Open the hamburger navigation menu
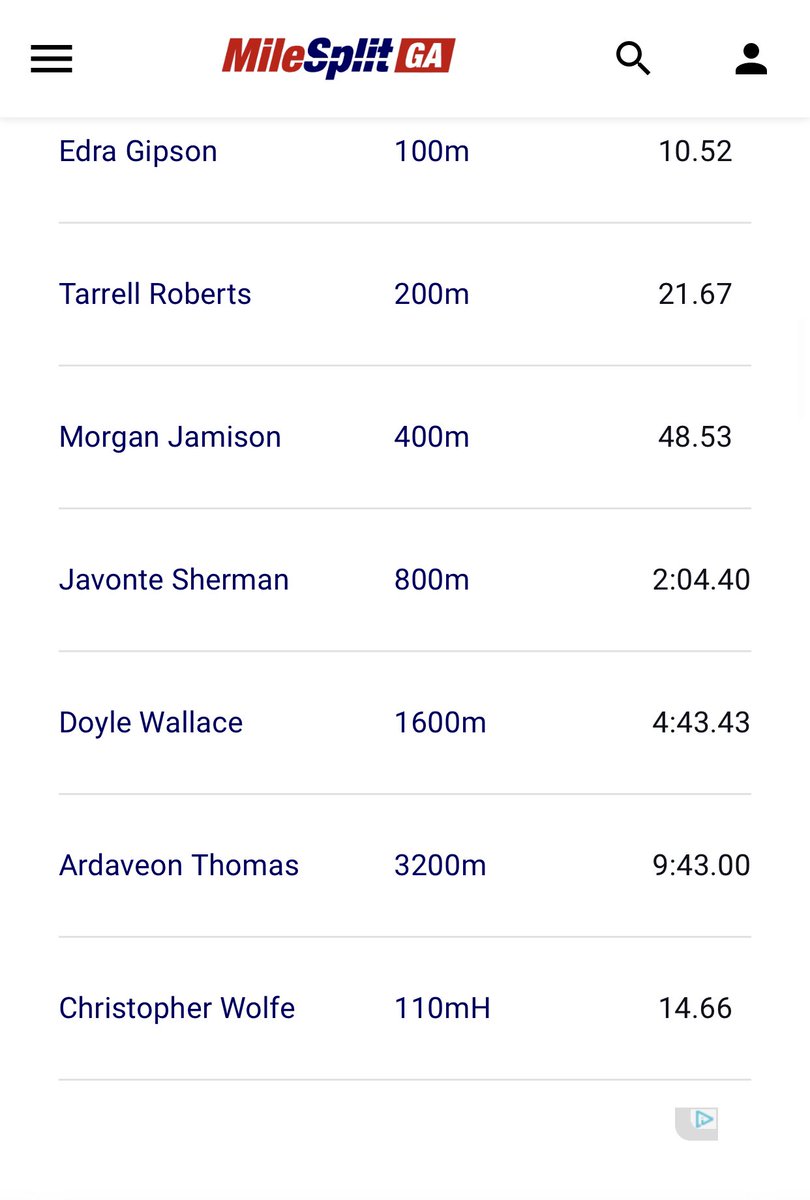 point(51,59)
